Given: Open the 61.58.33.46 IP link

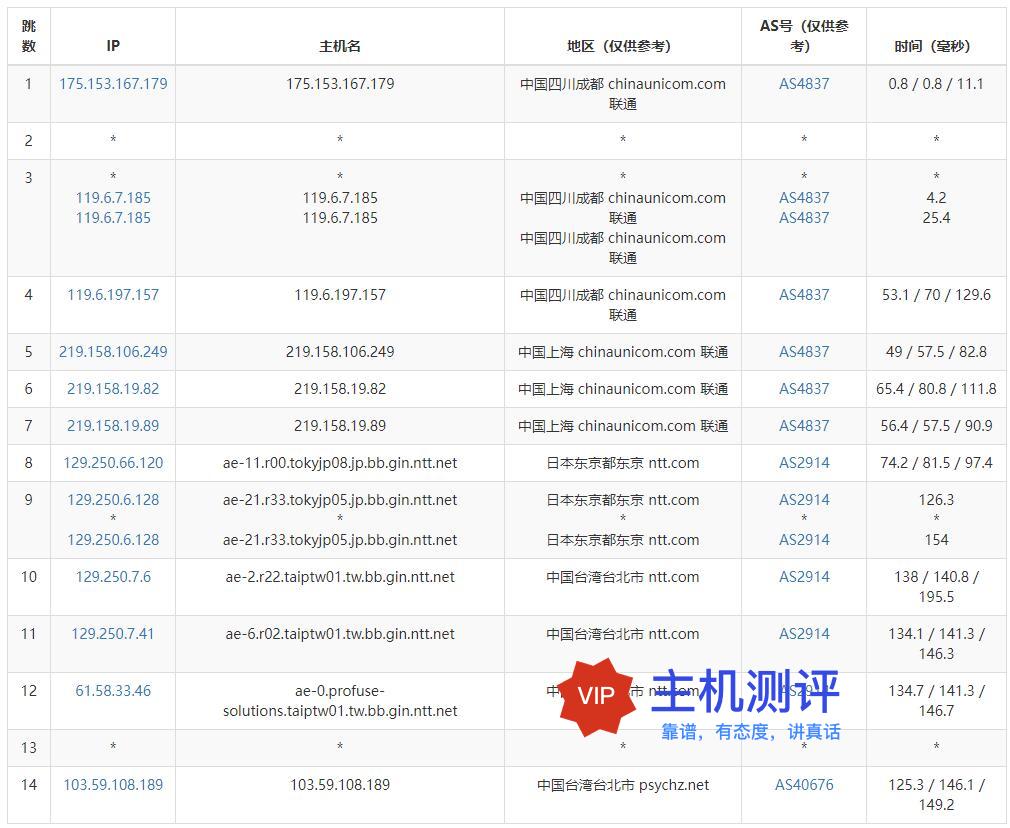Looking at the screenshot, I should coord(113,691).
